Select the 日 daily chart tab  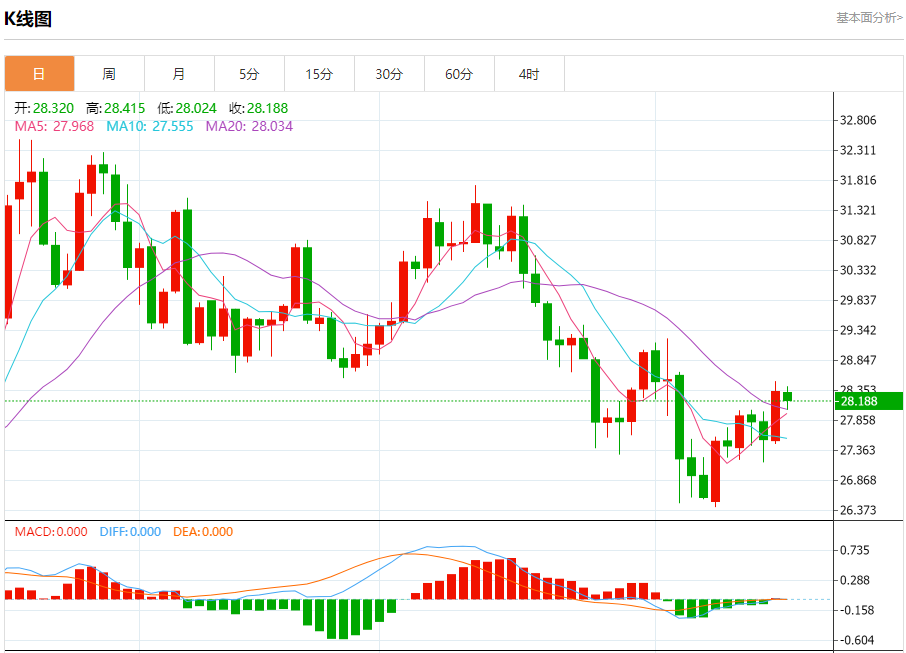coord(39,74)
